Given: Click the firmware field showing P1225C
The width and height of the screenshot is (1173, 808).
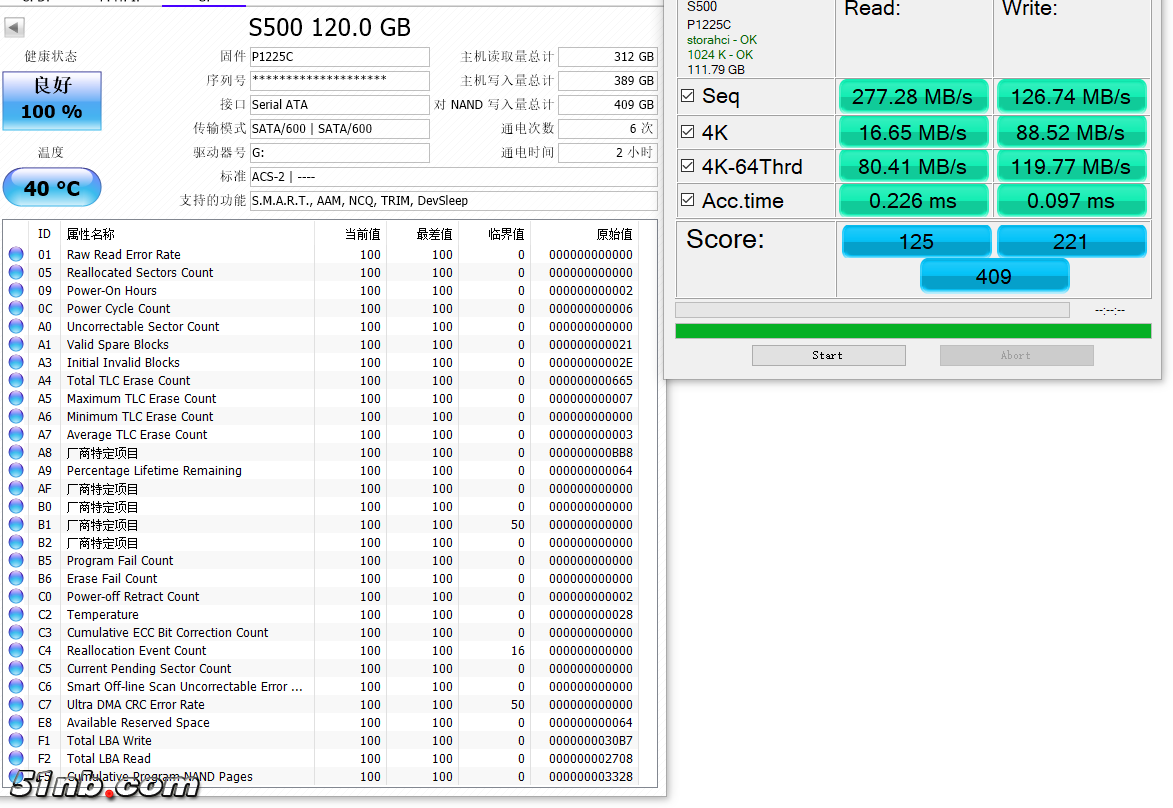Looking at the screenshot, I should [339, 57].
